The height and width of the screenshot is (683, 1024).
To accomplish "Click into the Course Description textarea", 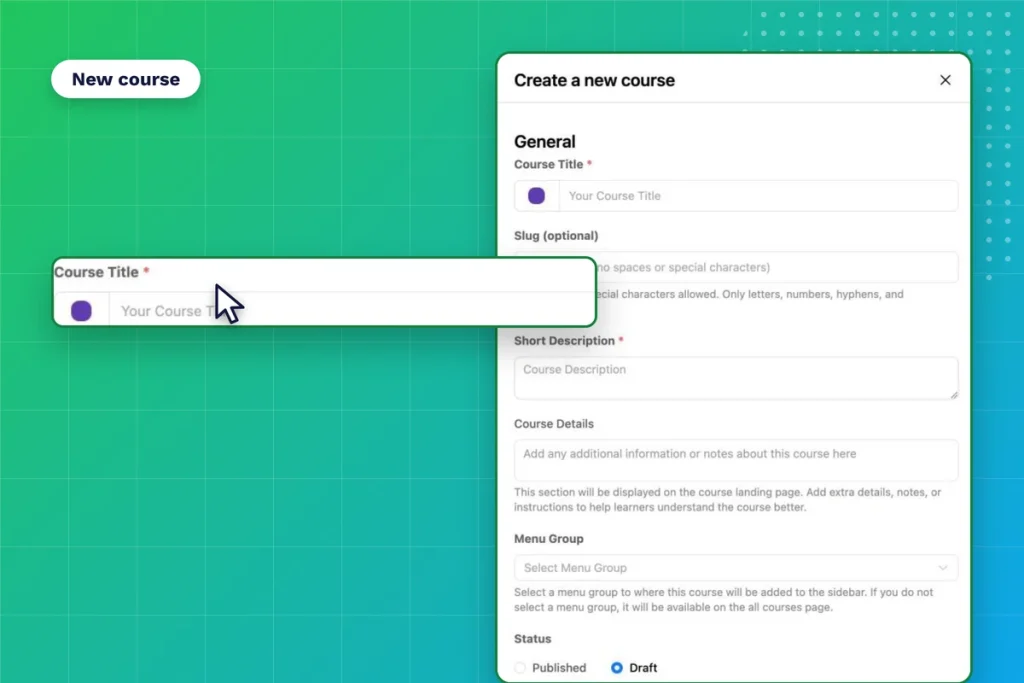I will (736, 377).
